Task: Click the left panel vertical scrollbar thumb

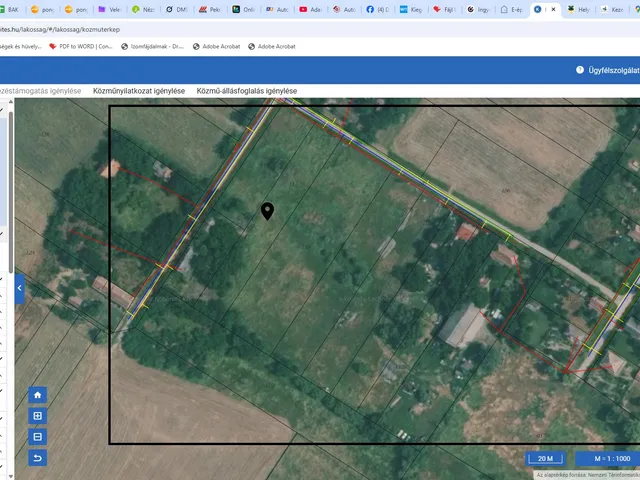Action: pyautogui.click(x=11, y=192)
